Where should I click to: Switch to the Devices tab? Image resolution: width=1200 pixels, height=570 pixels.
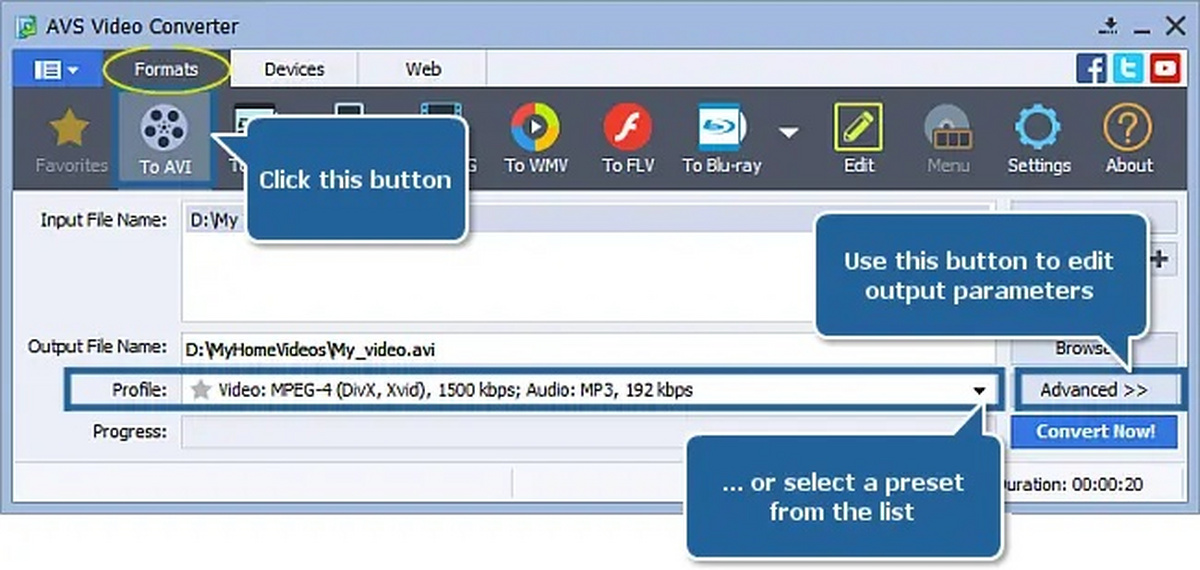tap(294, 69)
